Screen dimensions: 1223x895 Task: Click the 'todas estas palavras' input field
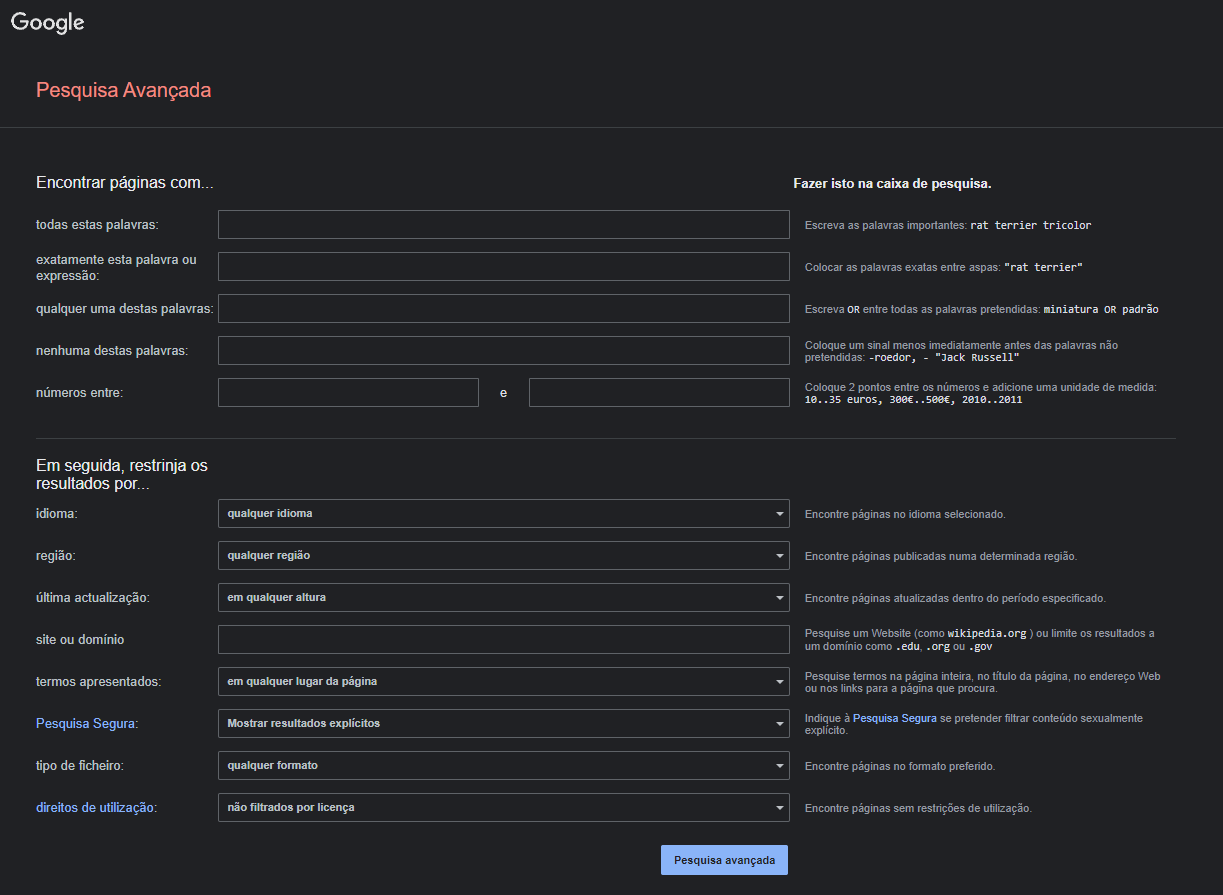[x=504, y=225]
